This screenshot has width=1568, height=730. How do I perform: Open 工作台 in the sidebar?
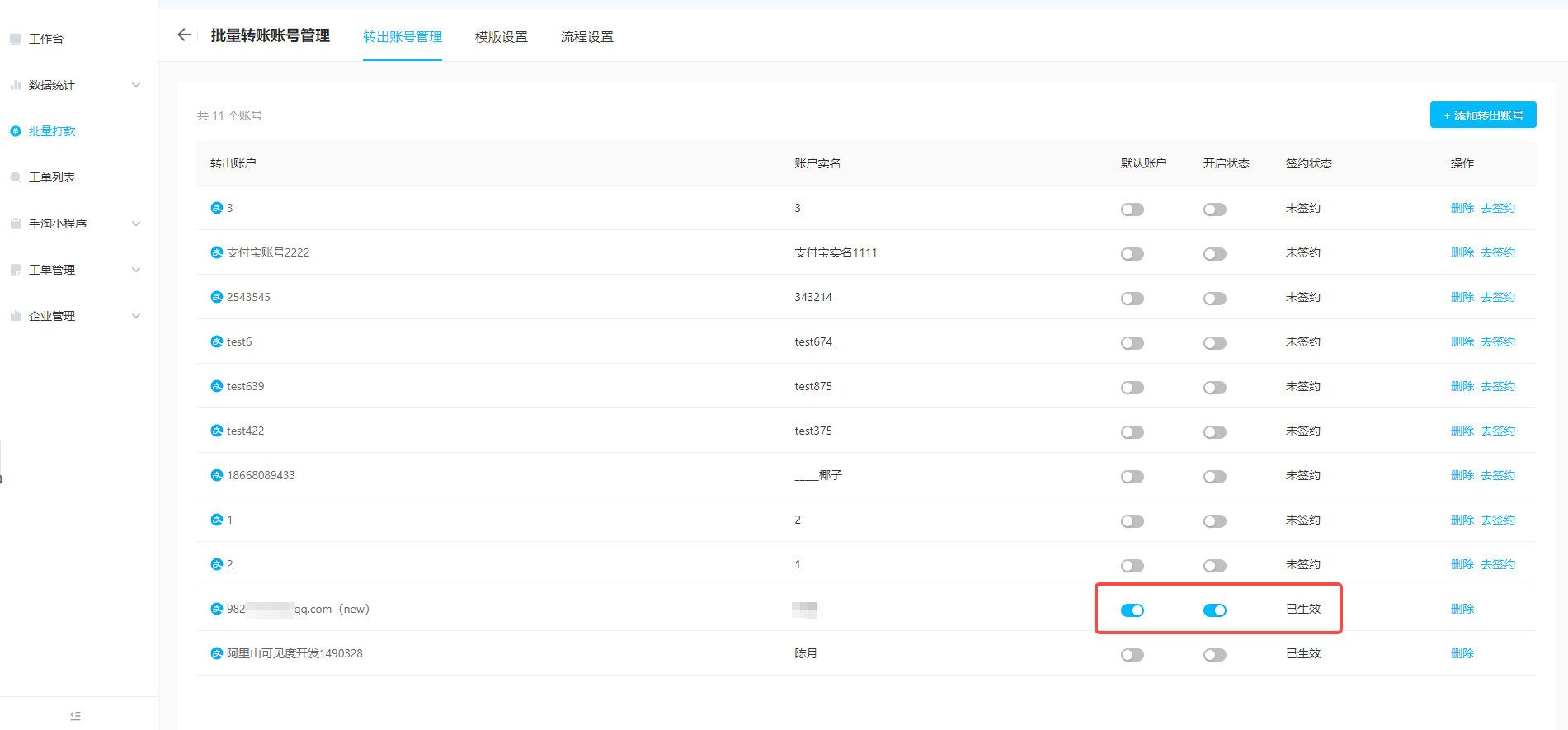[x=46, y=39]
